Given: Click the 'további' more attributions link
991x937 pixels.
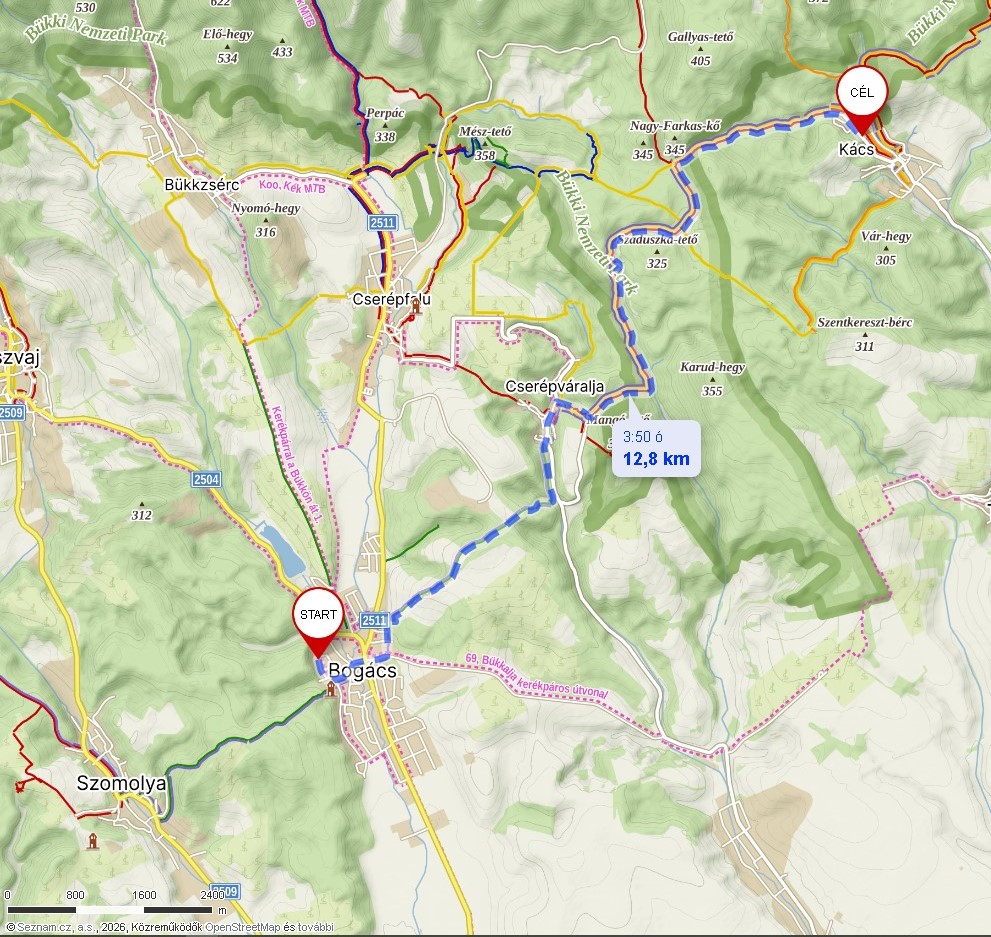Looking at the screenshot, I should coord(316,927).
